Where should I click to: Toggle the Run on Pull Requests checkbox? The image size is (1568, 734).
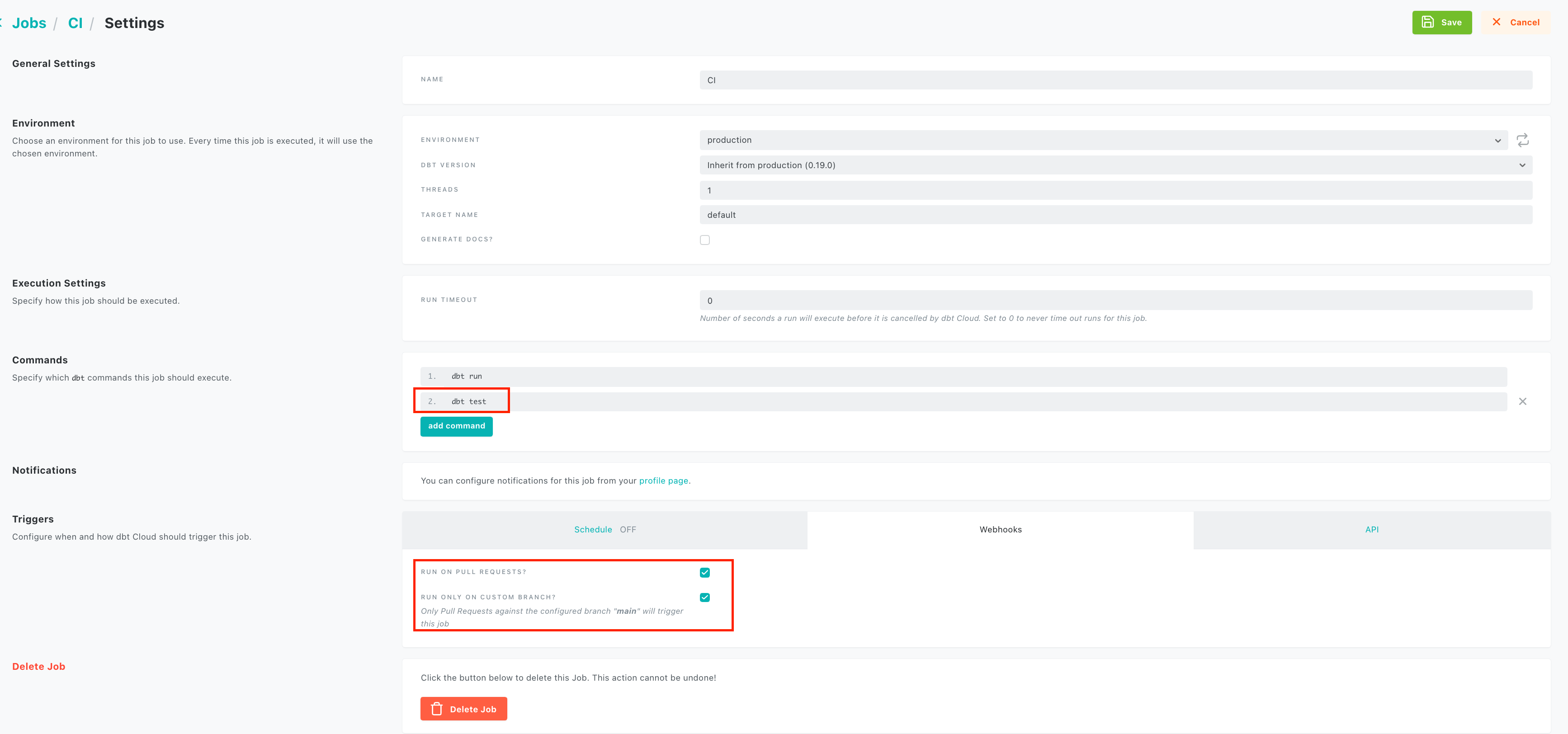pyautogui.click(x=706, y=572)
